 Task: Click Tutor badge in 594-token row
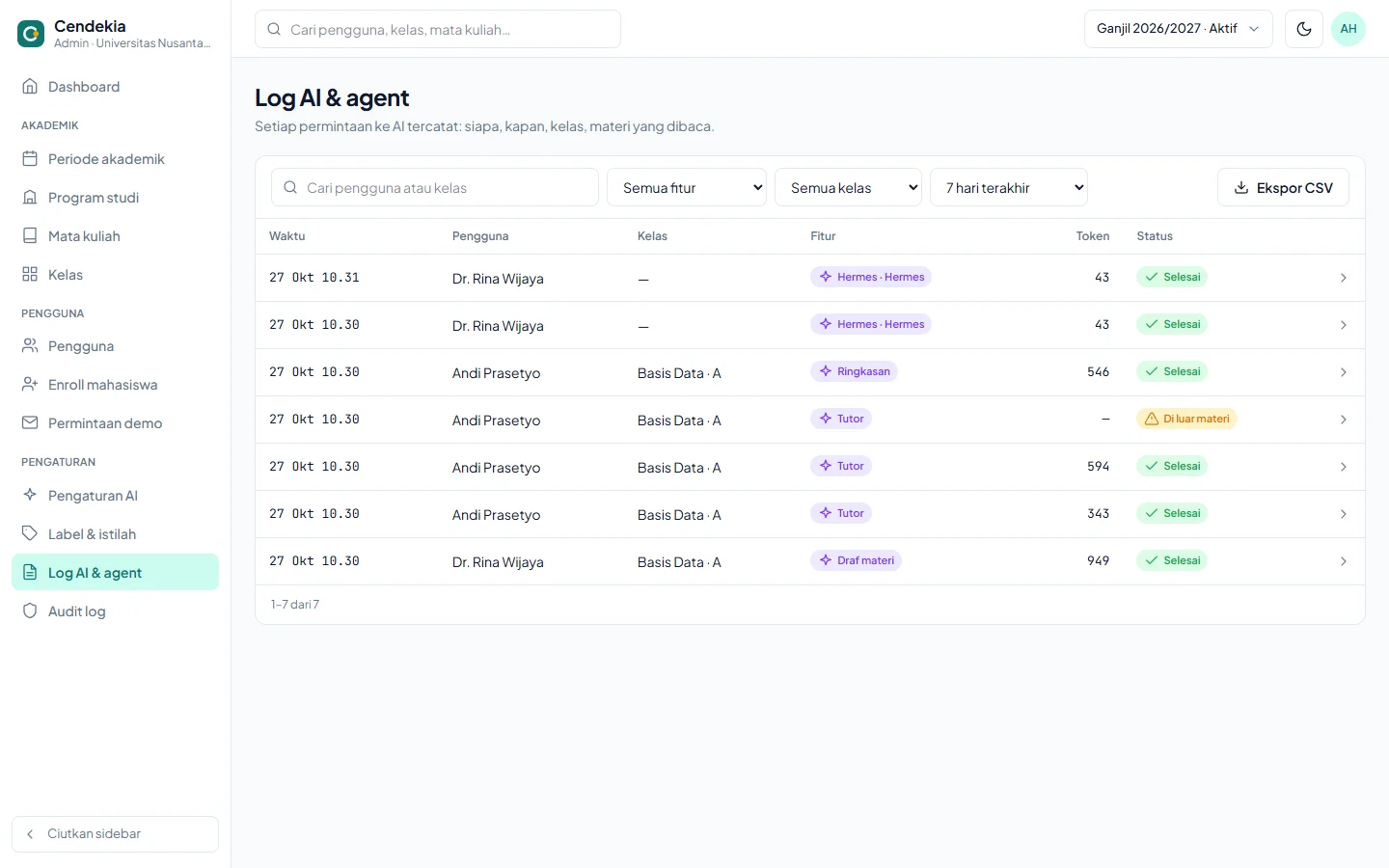(841, 466)
